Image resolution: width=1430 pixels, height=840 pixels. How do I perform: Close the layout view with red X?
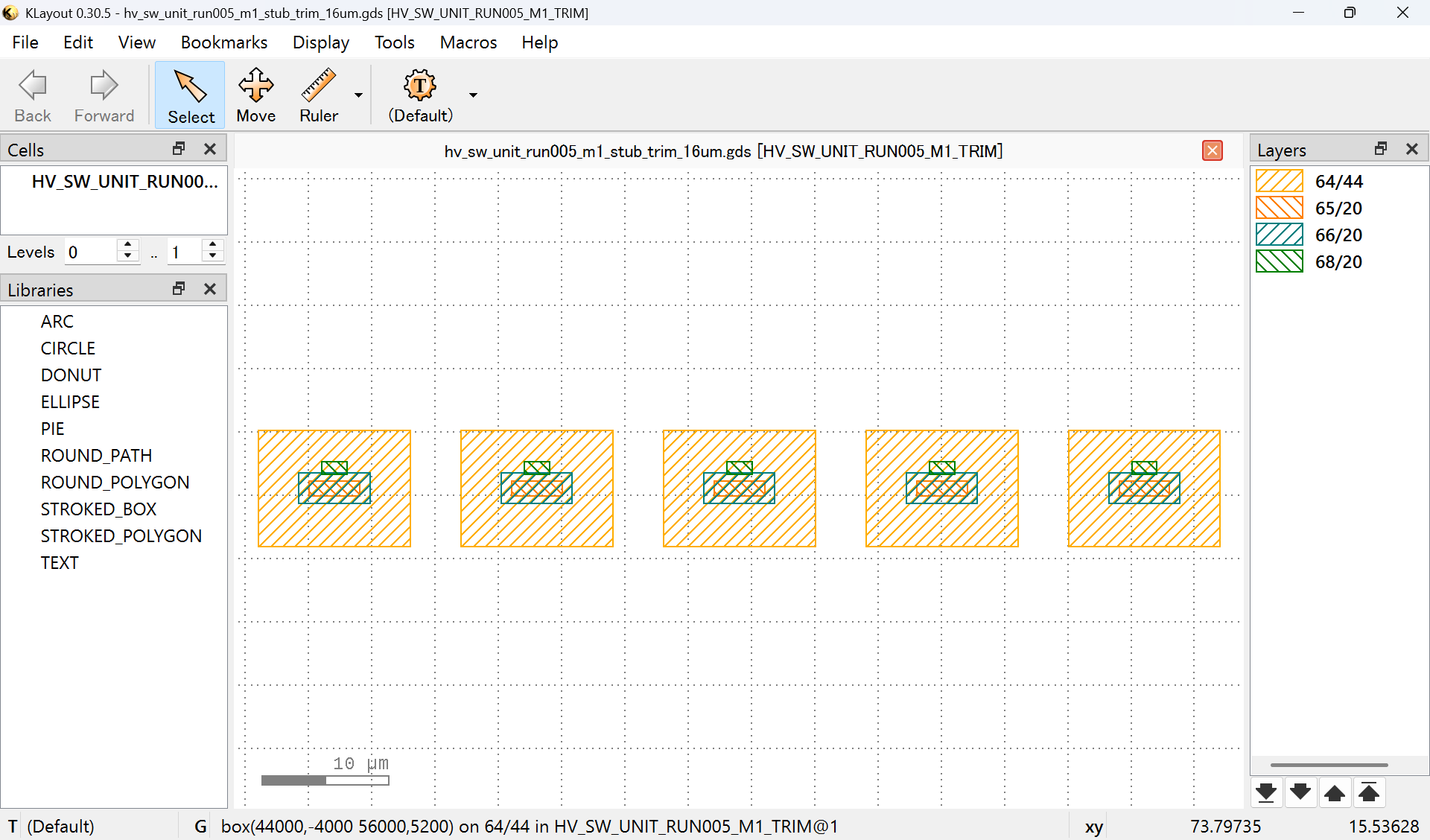tap(1212, 151)
